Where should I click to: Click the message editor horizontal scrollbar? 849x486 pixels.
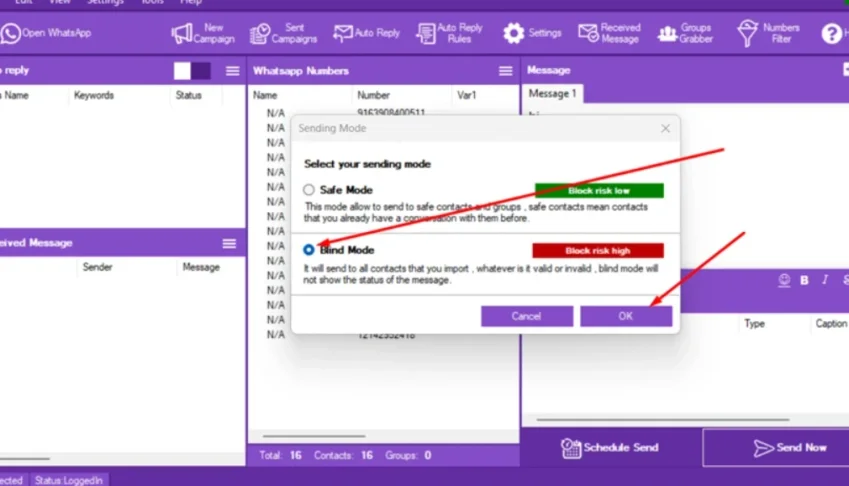click(663, 419)
